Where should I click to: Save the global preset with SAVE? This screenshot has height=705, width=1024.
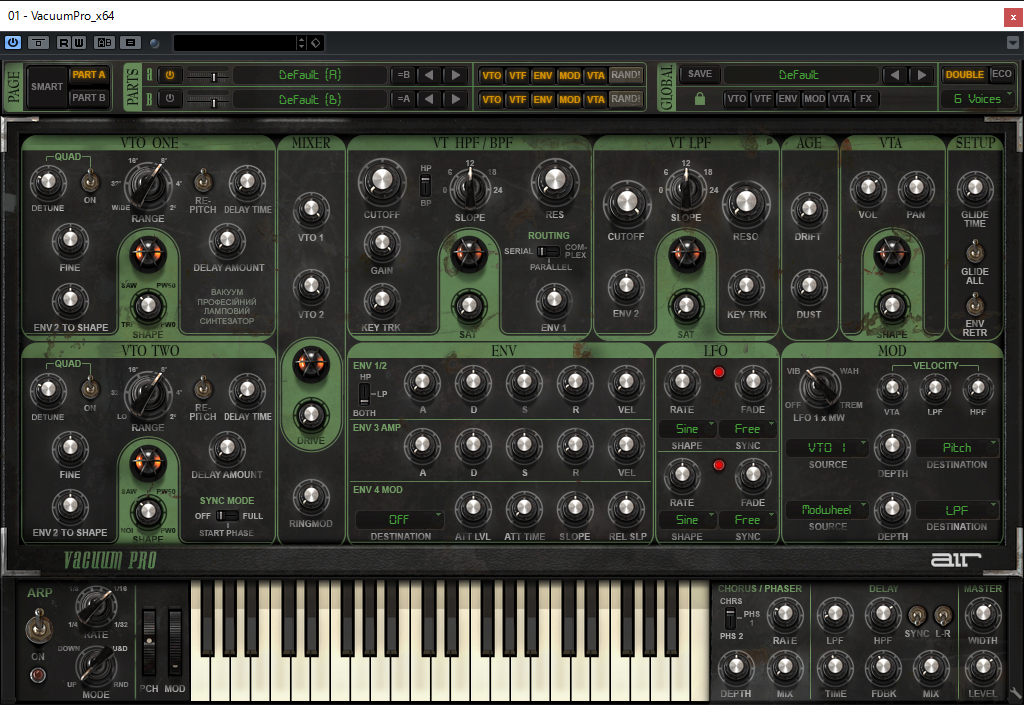699,74
